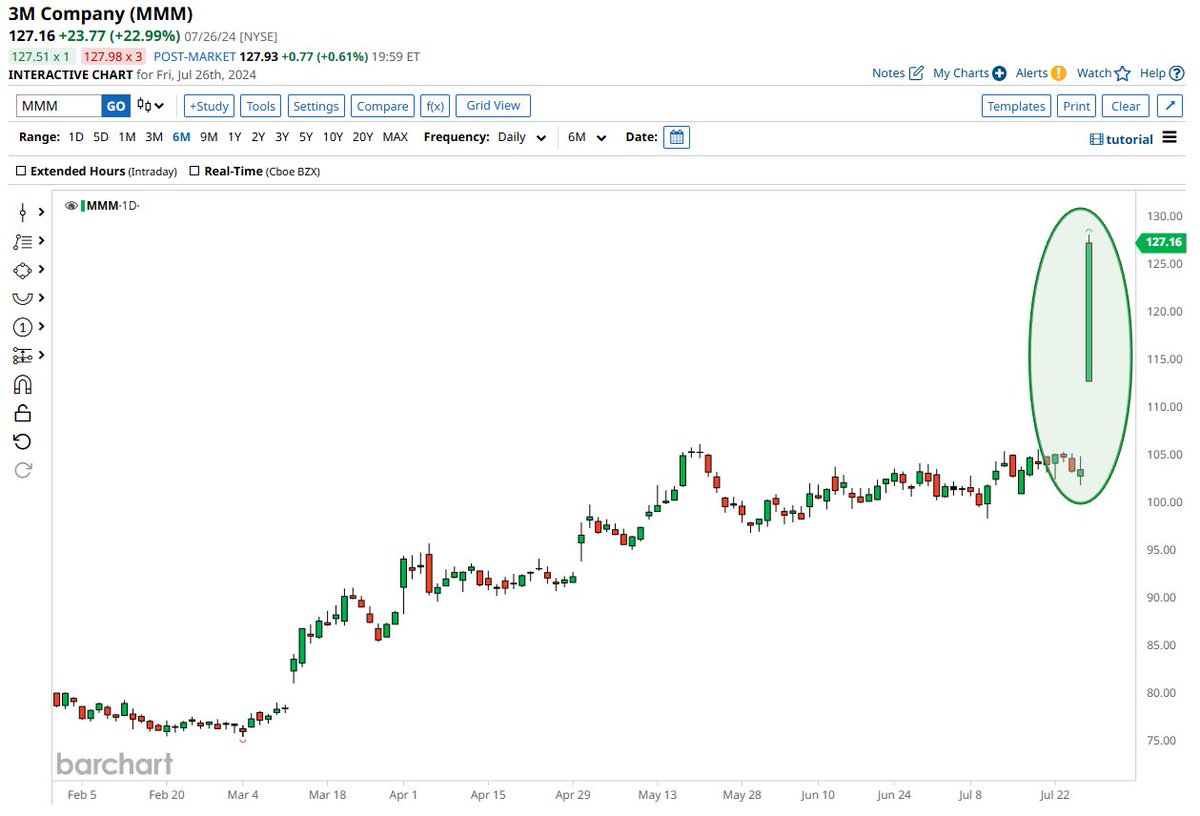Open the Tools button
This screenshot has width=1200, height=816.
click(x=261, y=106)
